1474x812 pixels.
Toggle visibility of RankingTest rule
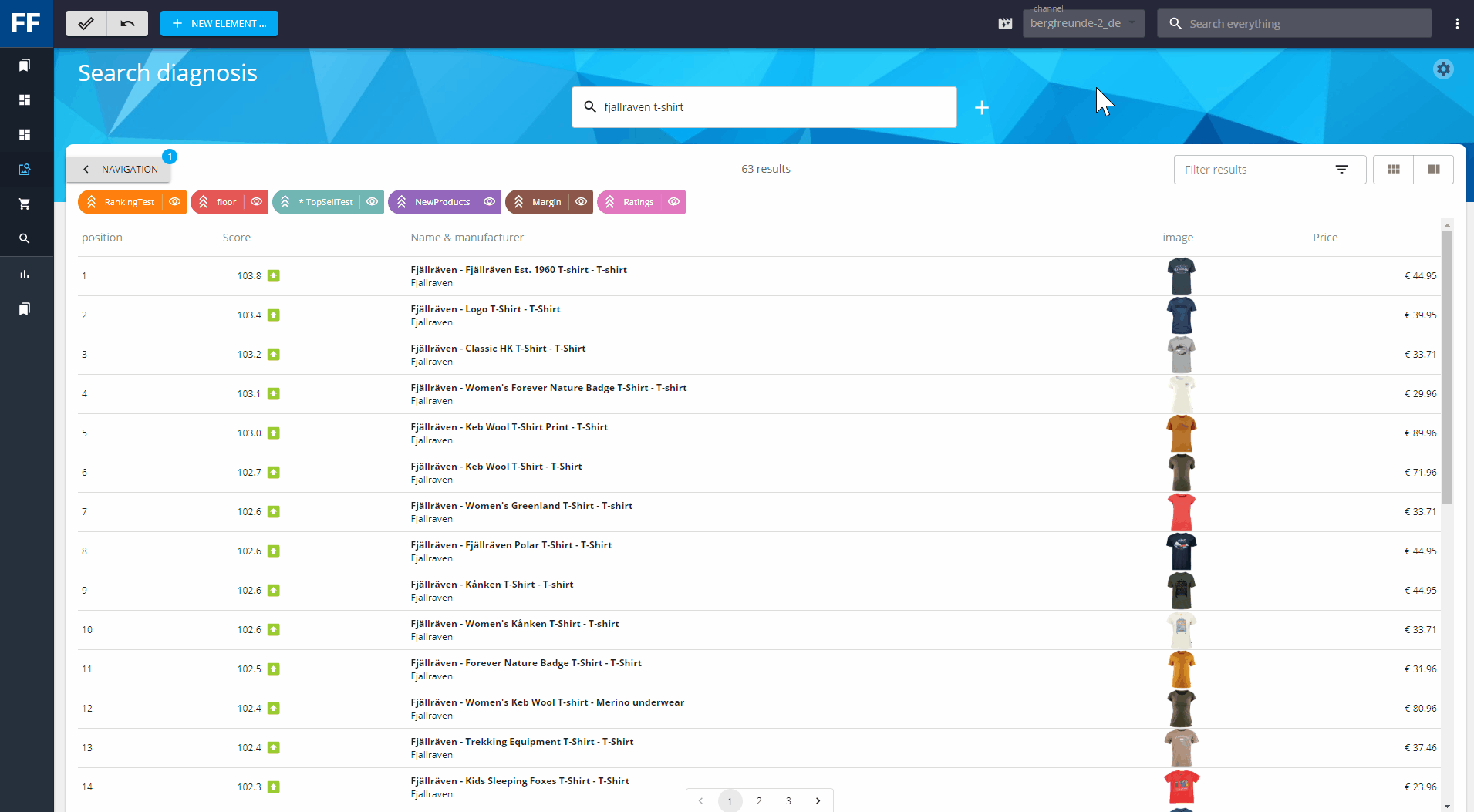click(175, 202)
